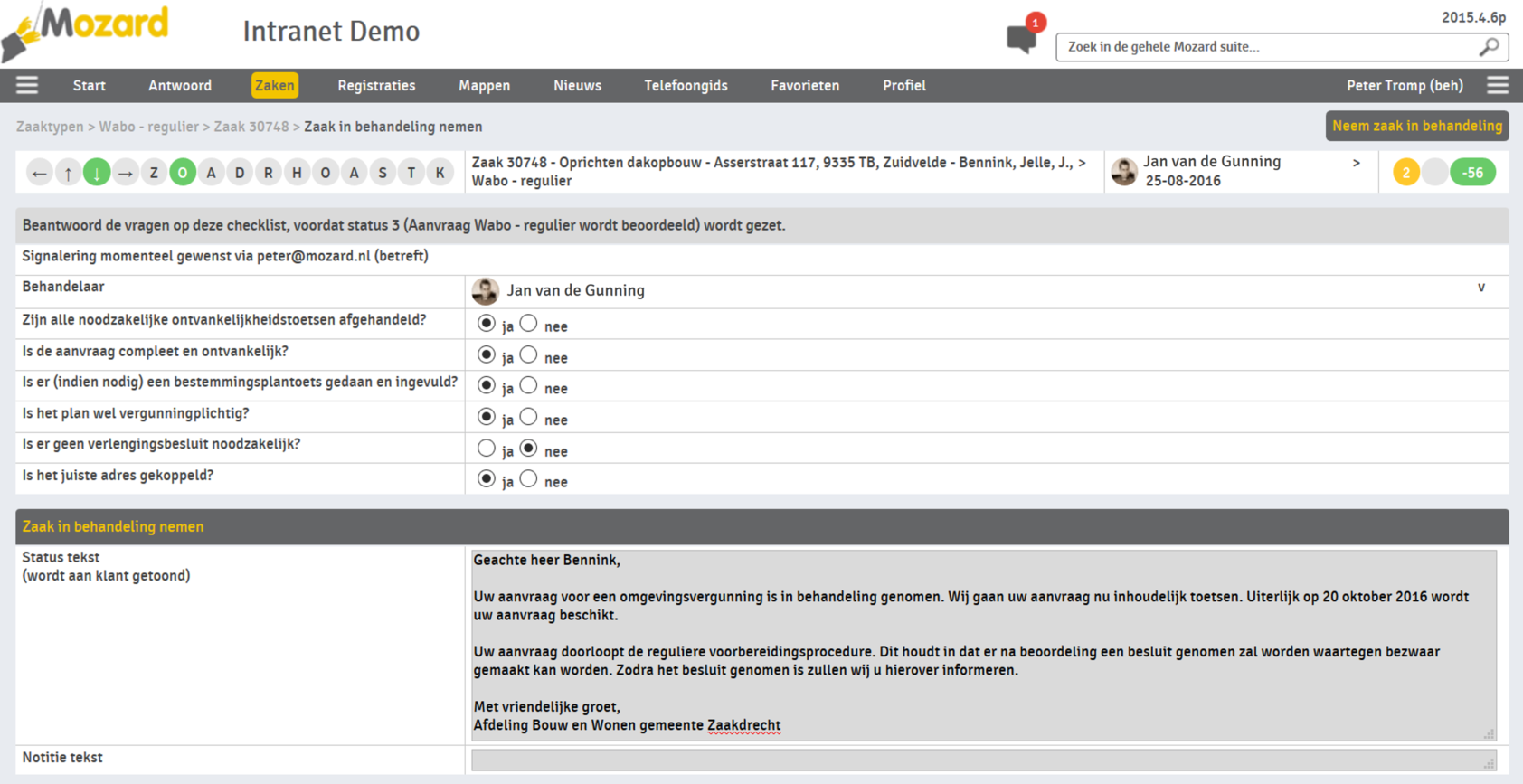Select the H circle button

297,173
